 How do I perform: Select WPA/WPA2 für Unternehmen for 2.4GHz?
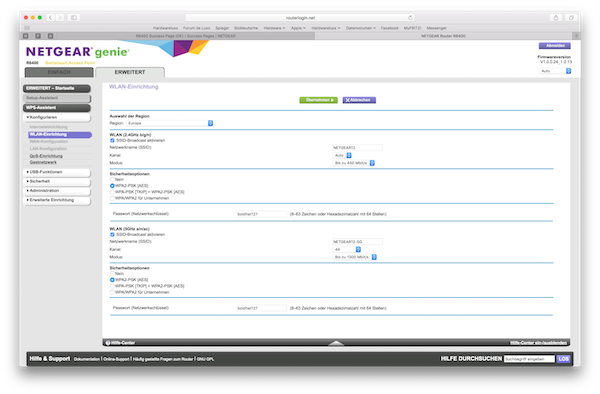pyautogui.click(x=112, y=198)
